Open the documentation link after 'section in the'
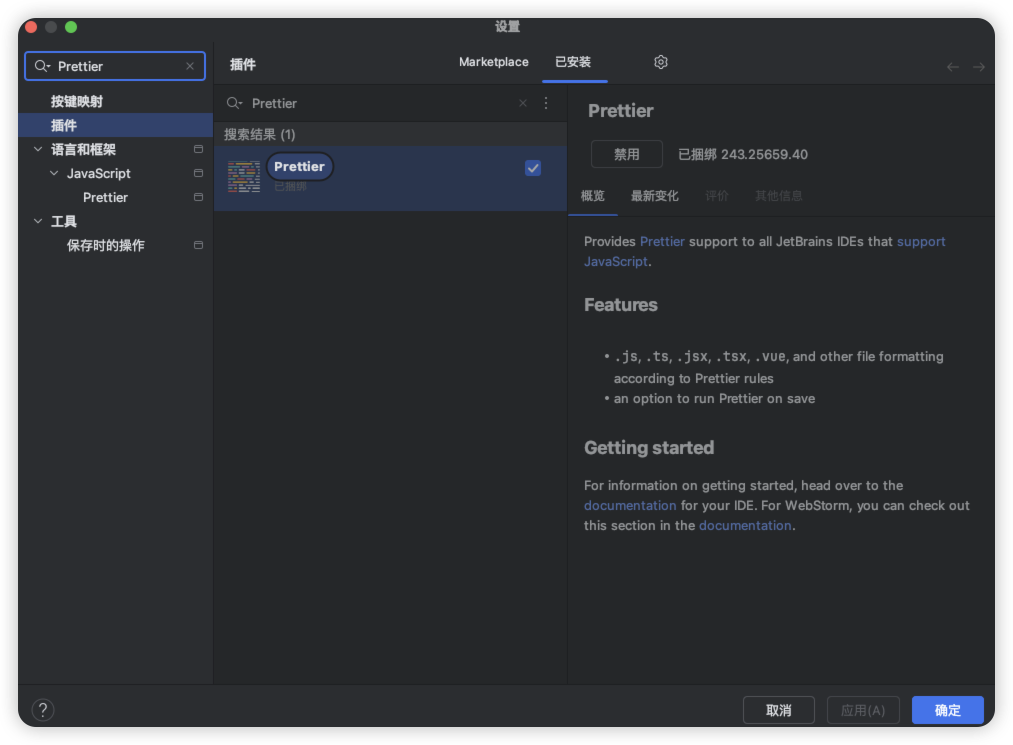The width and height of the screenshot is (1013, 745). [745, 525]
